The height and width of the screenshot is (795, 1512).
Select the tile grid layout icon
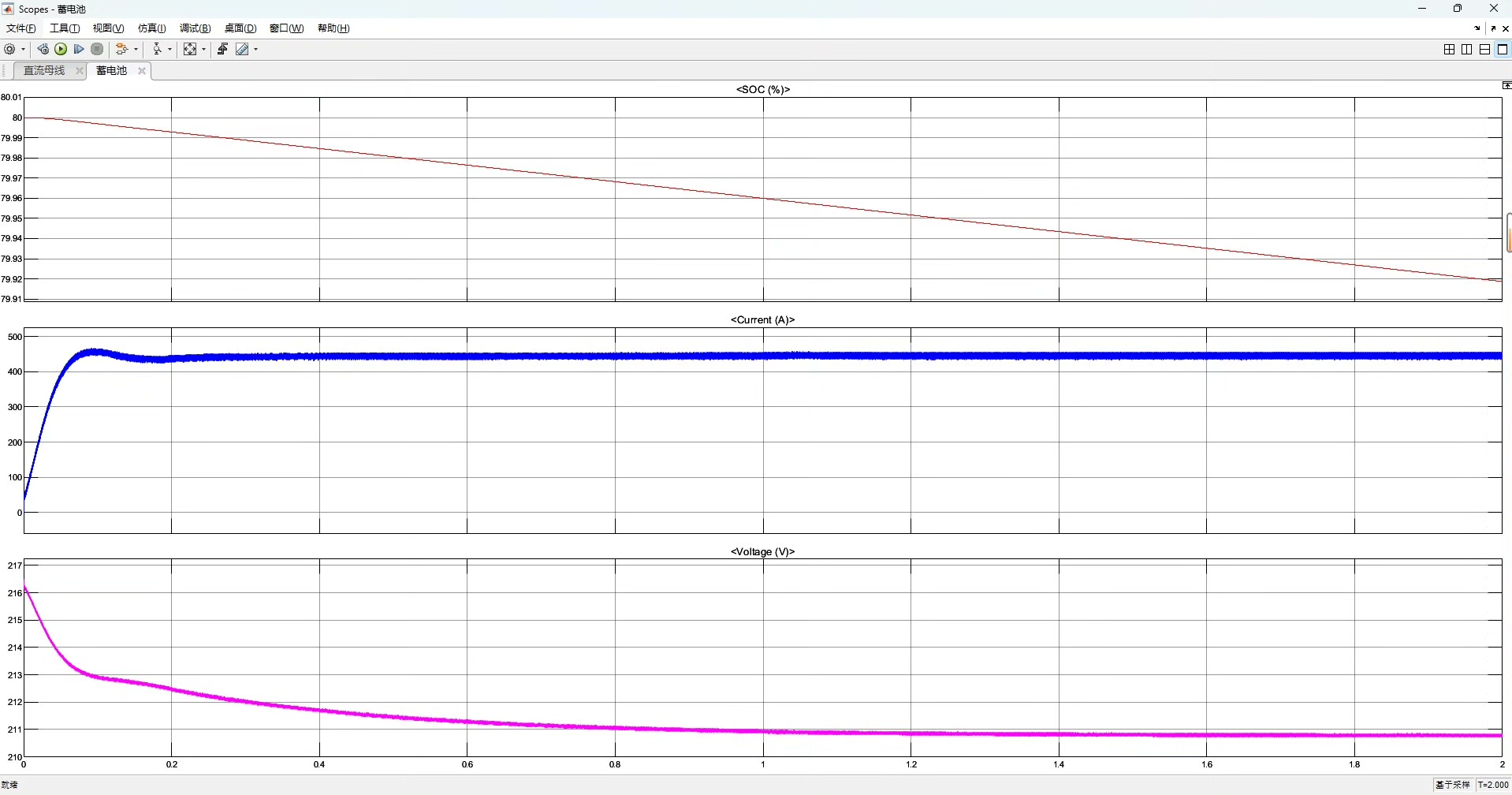click(1449, 50)
